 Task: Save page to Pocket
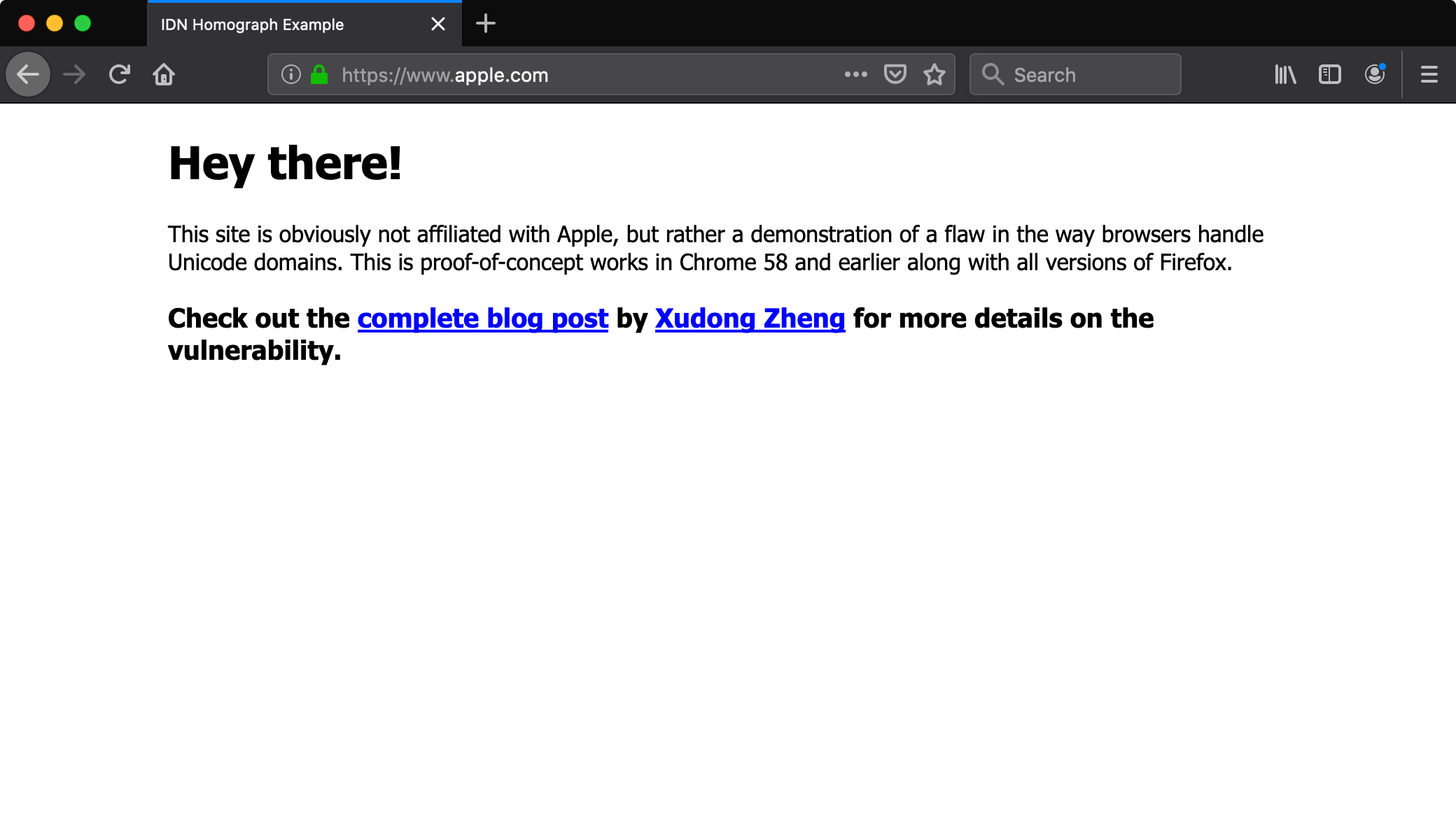(895, 74)
